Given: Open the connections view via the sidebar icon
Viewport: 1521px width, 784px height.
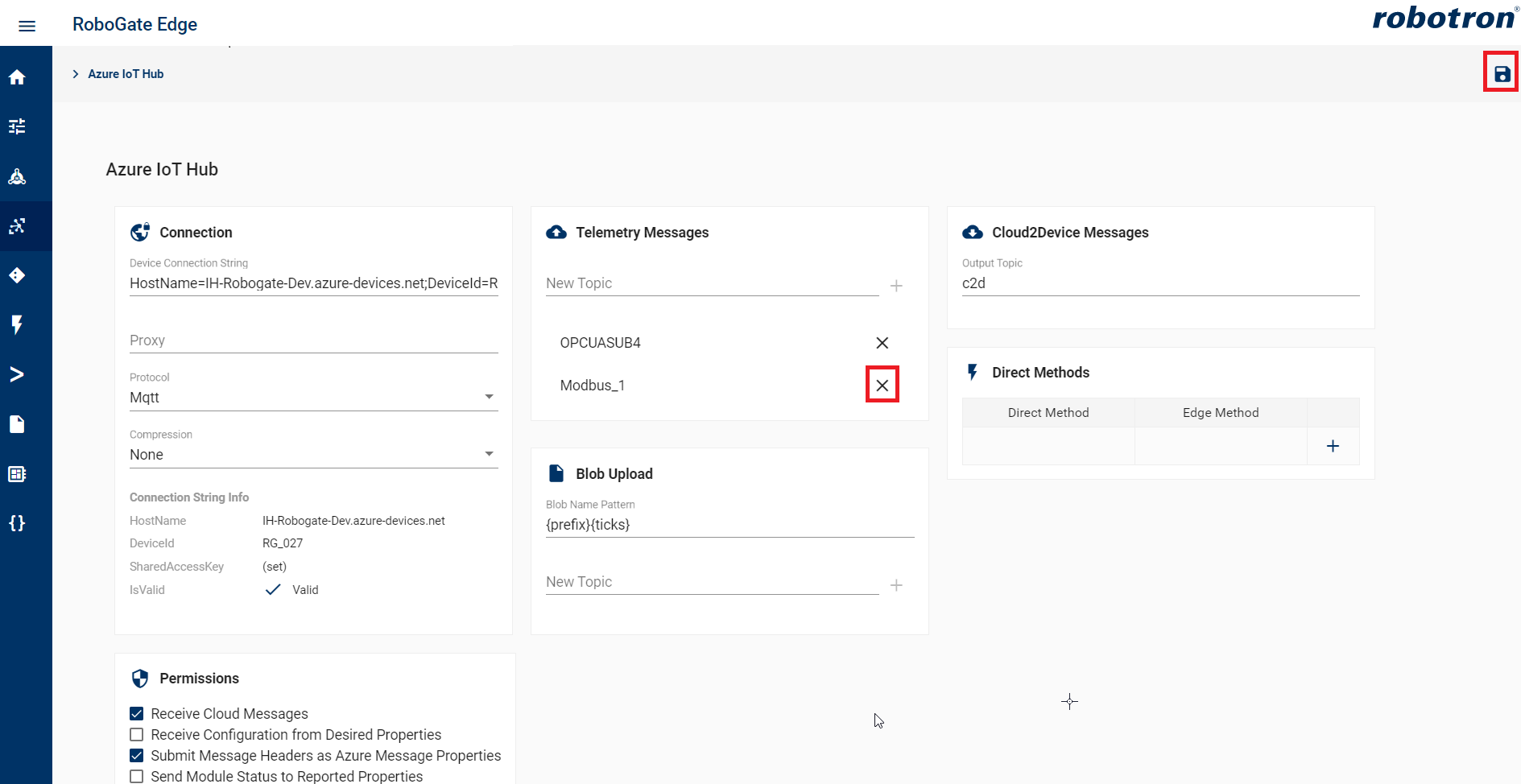Looking at the screenshot, I should (x=17, y=226).
